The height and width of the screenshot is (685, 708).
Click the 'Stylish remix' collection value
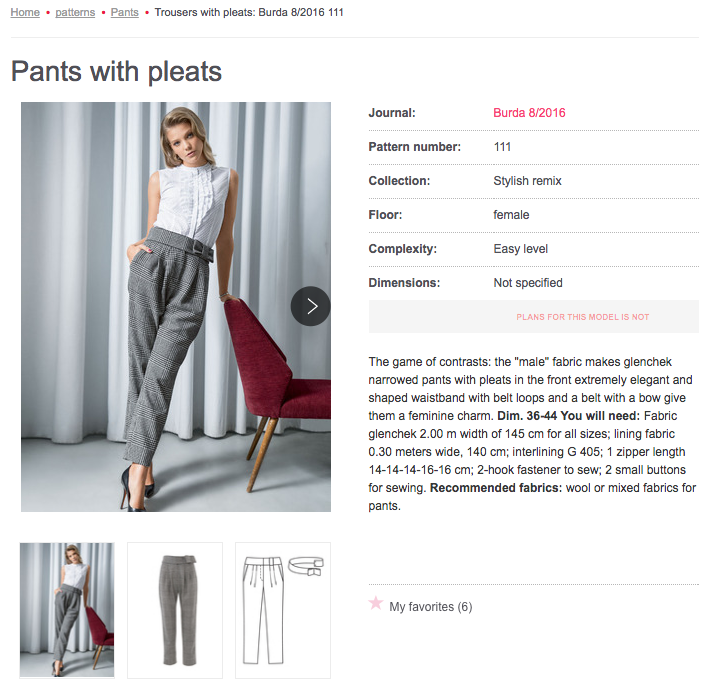(527, 181)
